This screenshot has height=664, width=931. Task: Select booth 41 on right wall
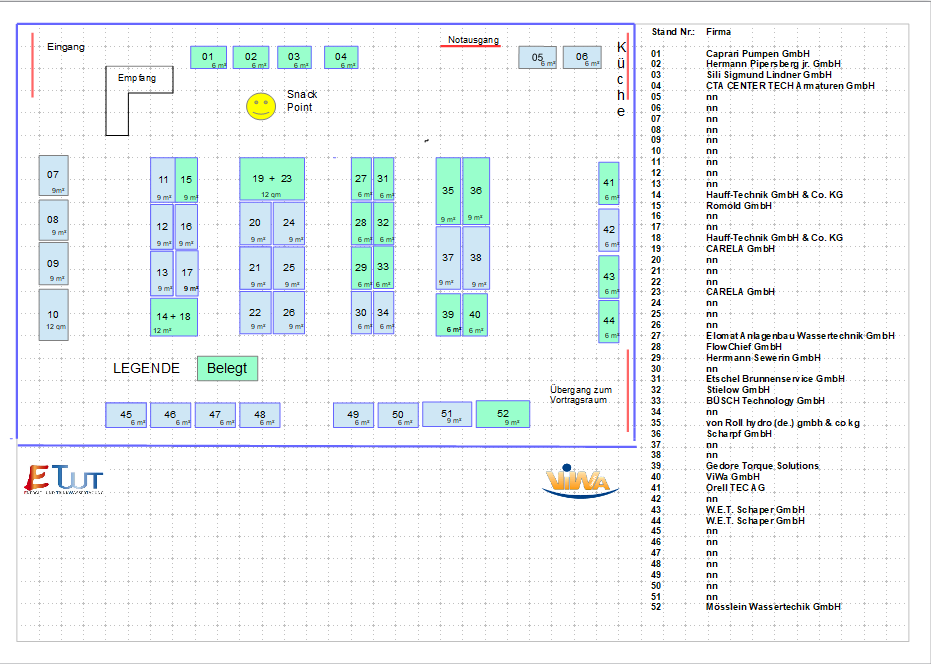(x=609, y=183)
